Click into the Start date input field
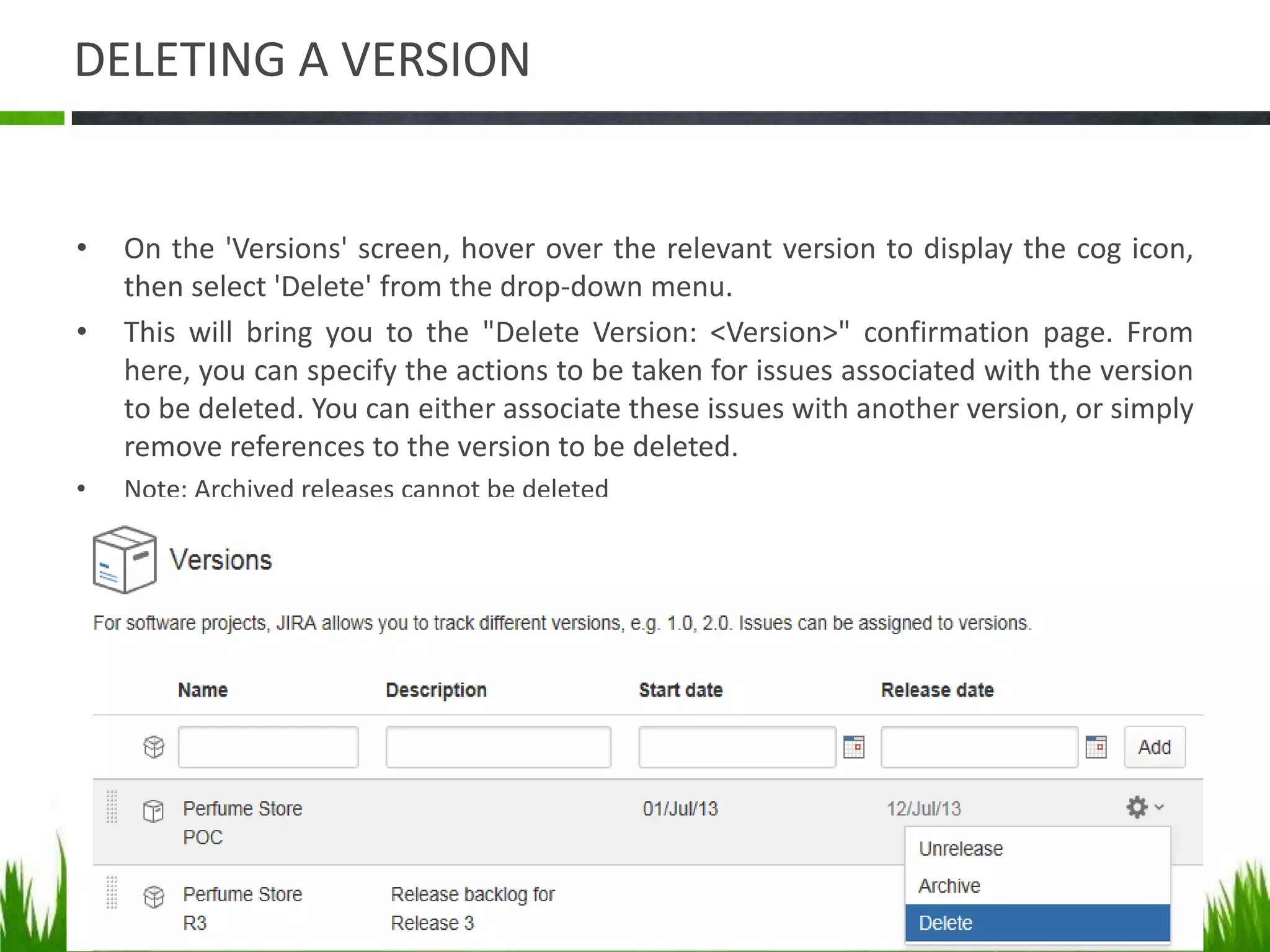 pos(737,747)
